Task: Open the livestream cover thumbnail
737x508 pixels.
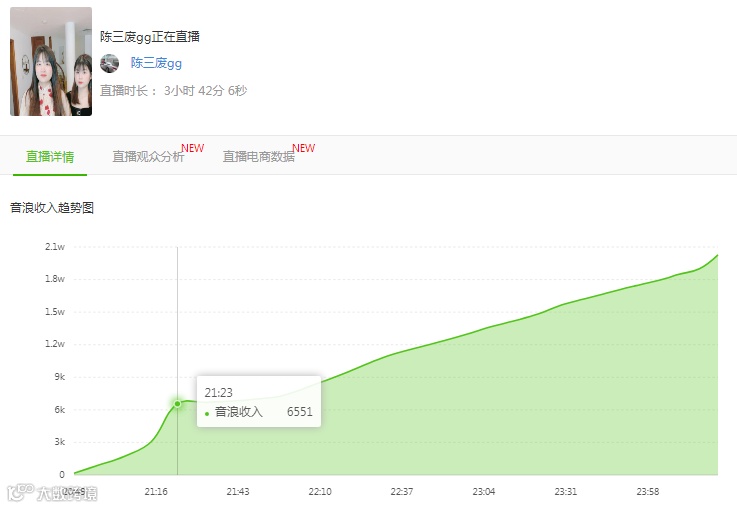Action: (x=51, y=62)
